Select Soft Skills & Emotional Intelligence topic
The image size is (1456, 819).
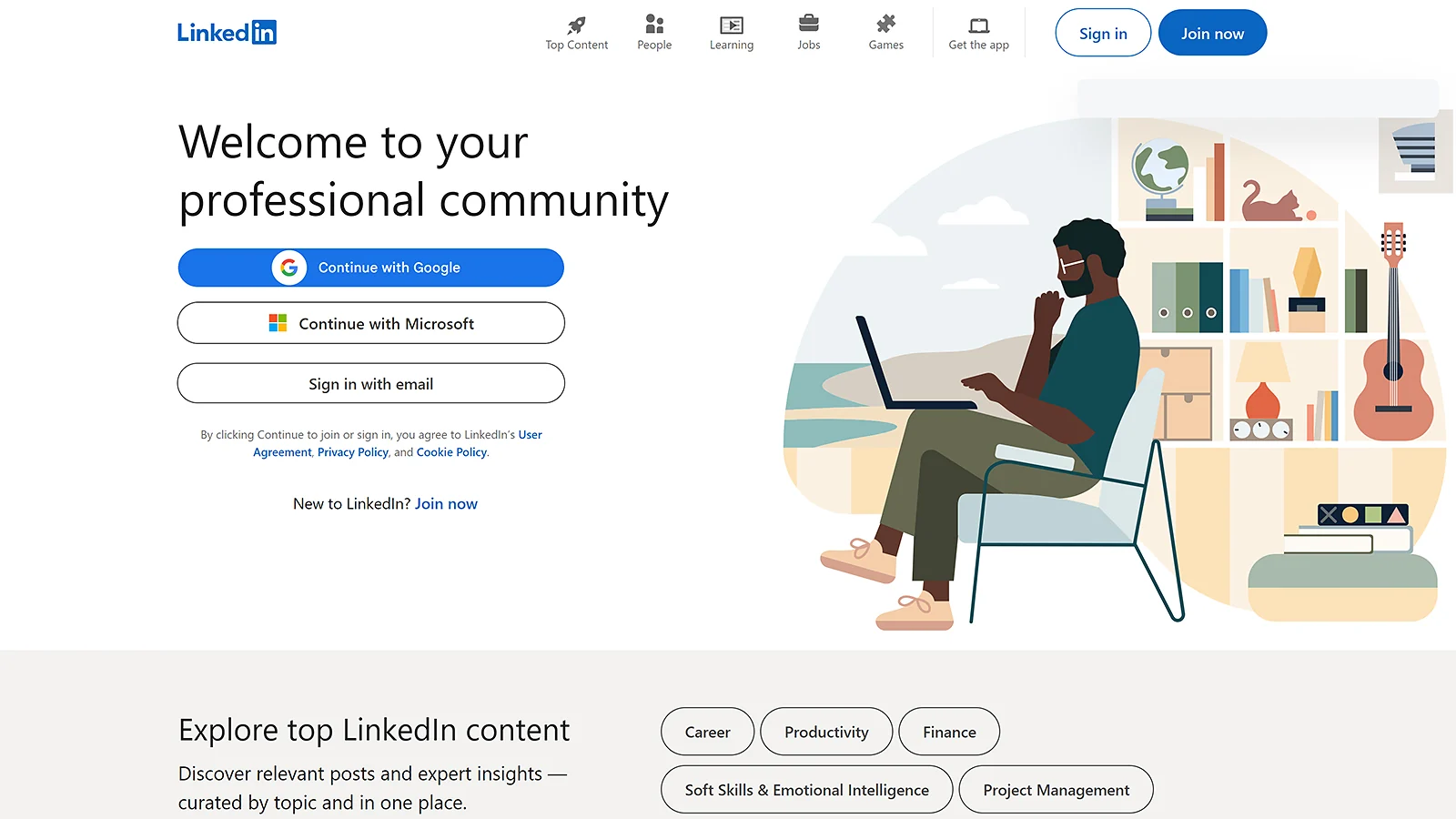click(807, 790)
